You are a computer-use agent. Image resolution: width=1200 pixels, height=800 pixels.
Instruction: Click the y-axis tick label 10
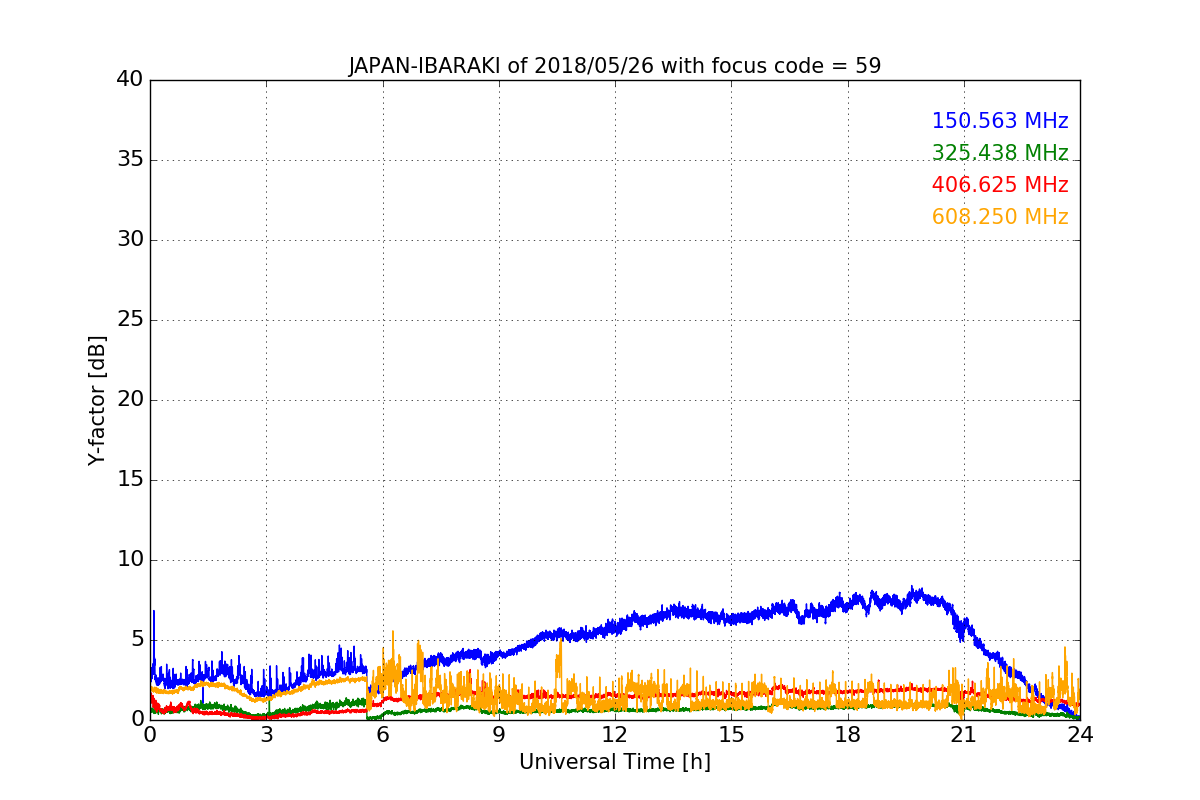click(130, 560)
